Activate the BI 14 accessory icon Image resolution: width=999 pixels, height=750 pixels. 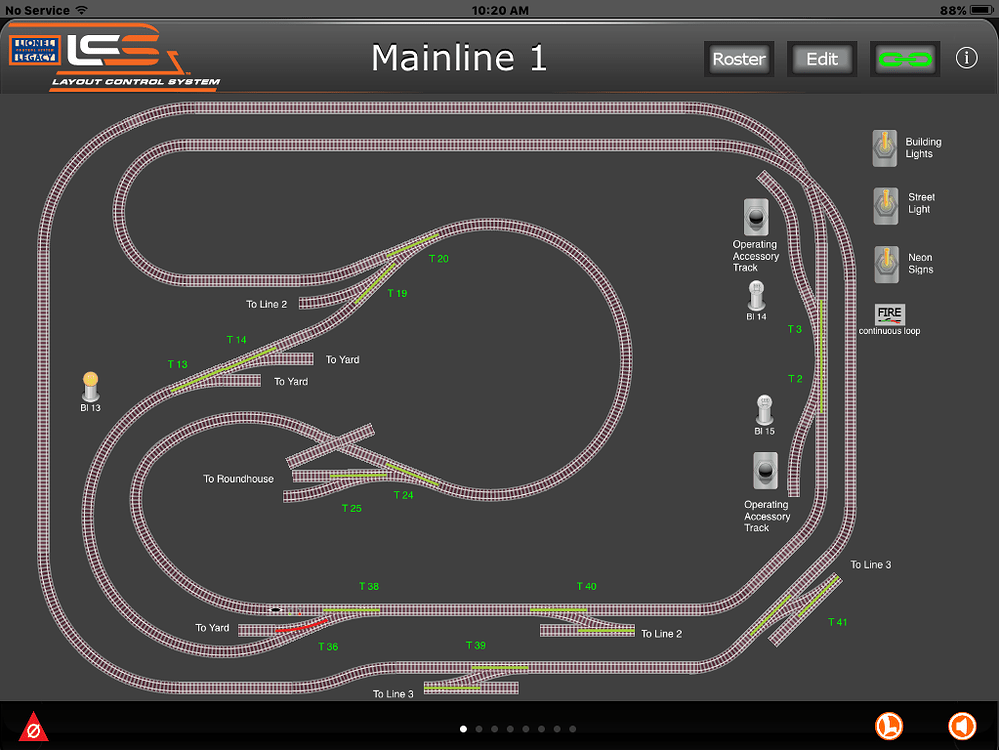756,296
